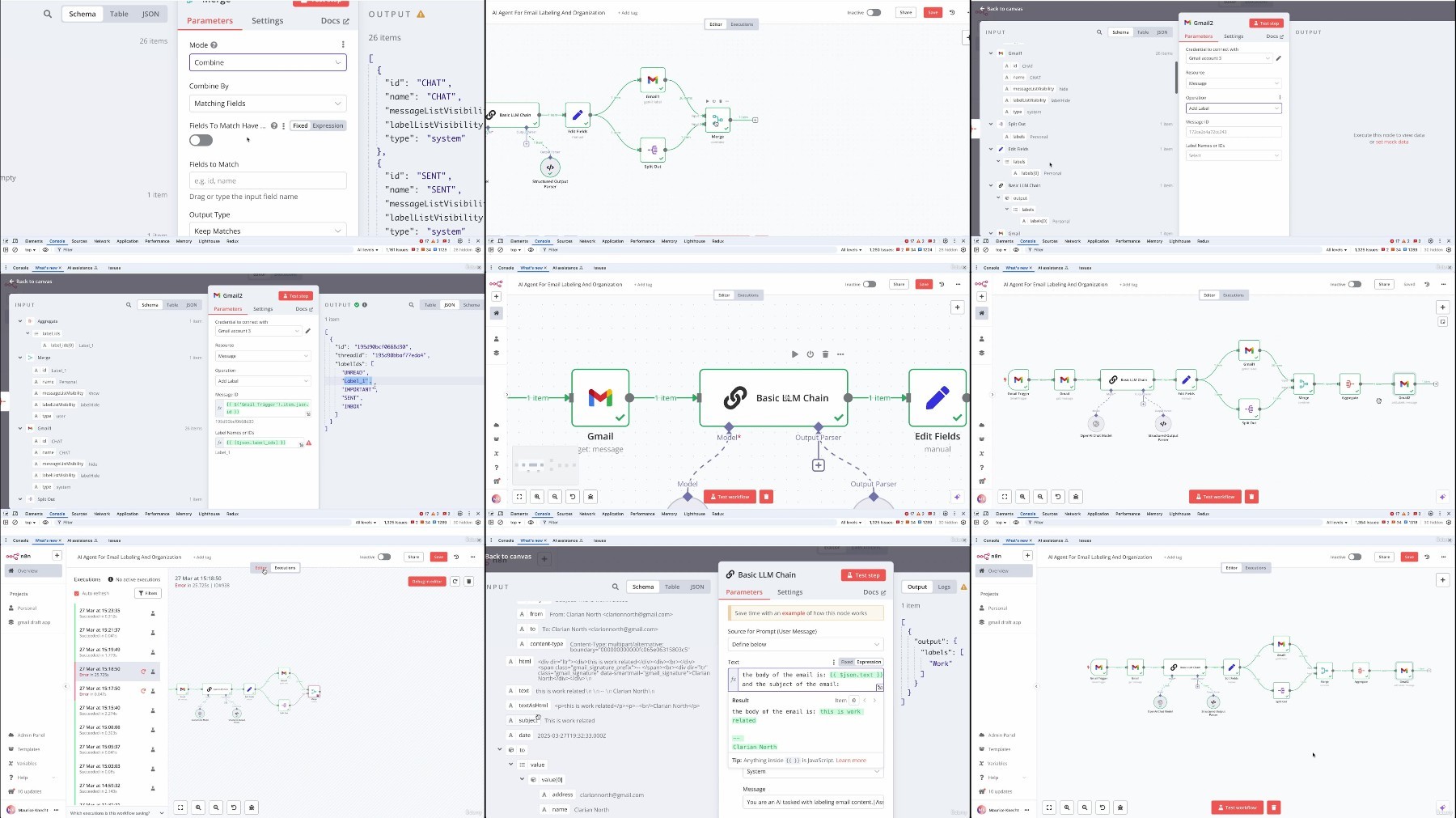Collapse the 'to' object in the input schema
The image size is (1456, 818).
[500, 750]
